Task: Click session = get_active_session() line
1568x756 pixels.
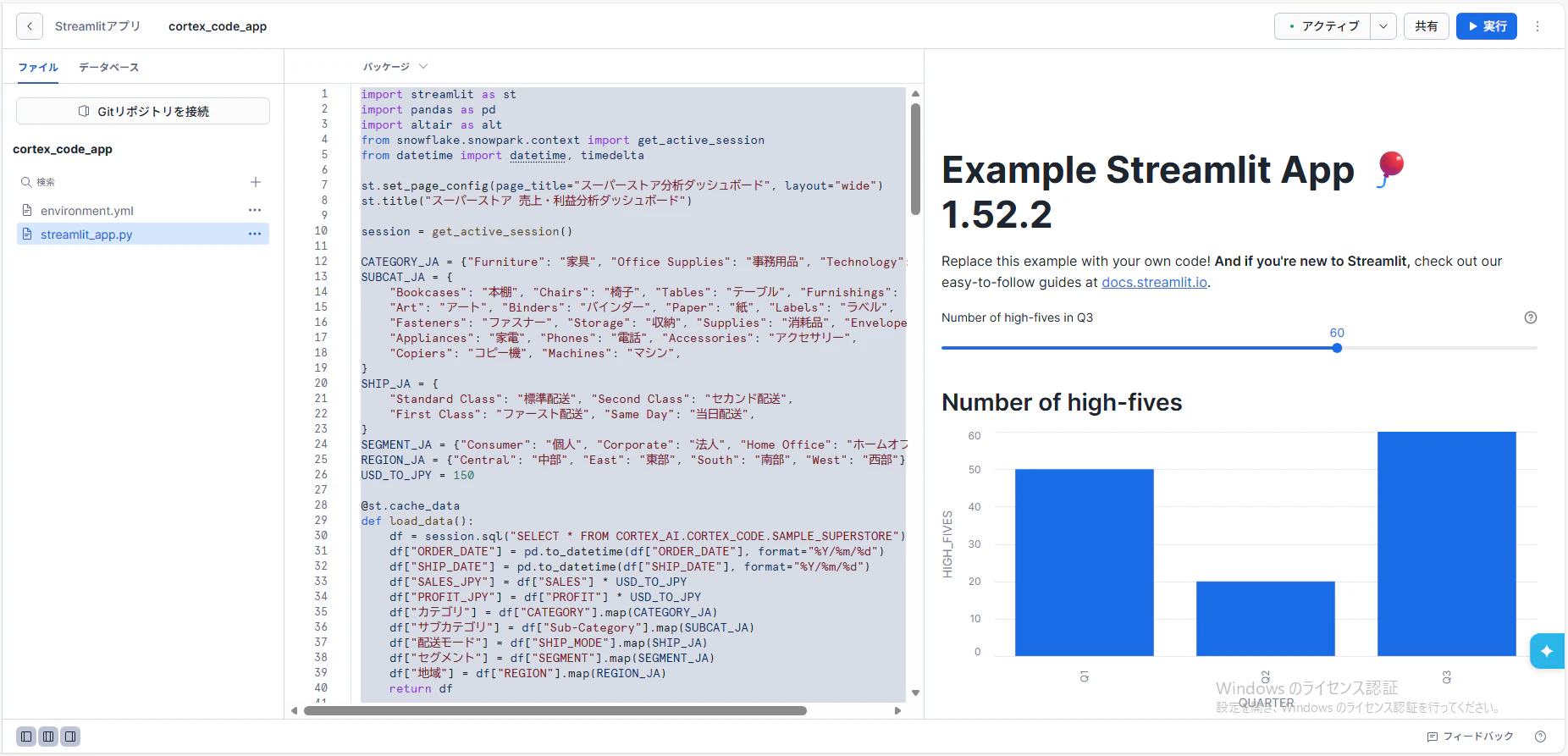Action: pyautogui.click(x=467, y=231)
